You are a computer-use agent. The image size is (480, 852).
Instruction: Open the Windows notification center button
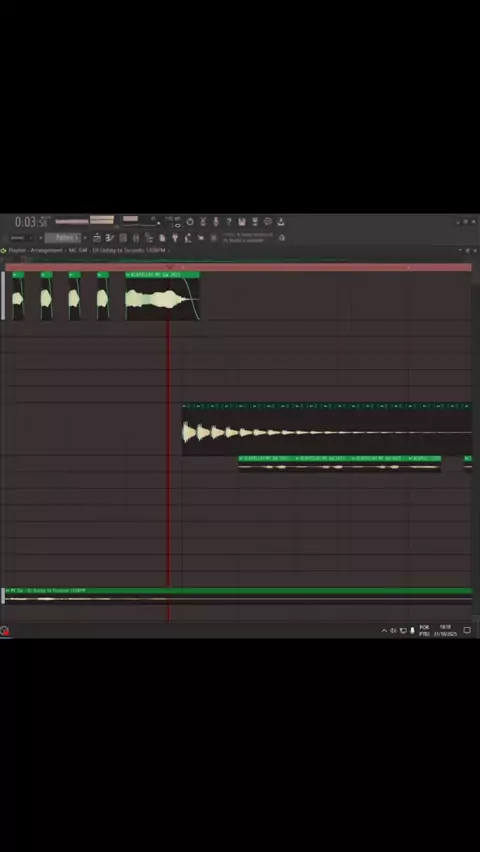(x=467, y=631)
